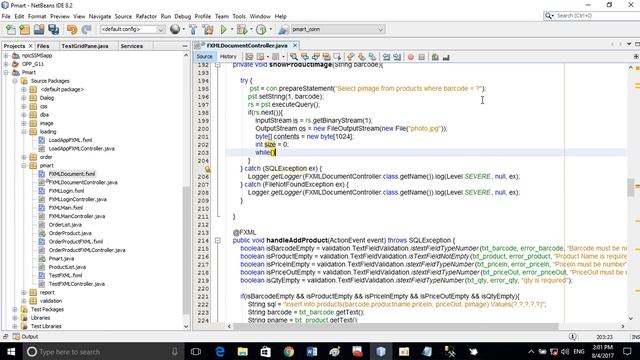Click Shift Line Left icon
Screen dimensions: 640x360
(386, 57)
